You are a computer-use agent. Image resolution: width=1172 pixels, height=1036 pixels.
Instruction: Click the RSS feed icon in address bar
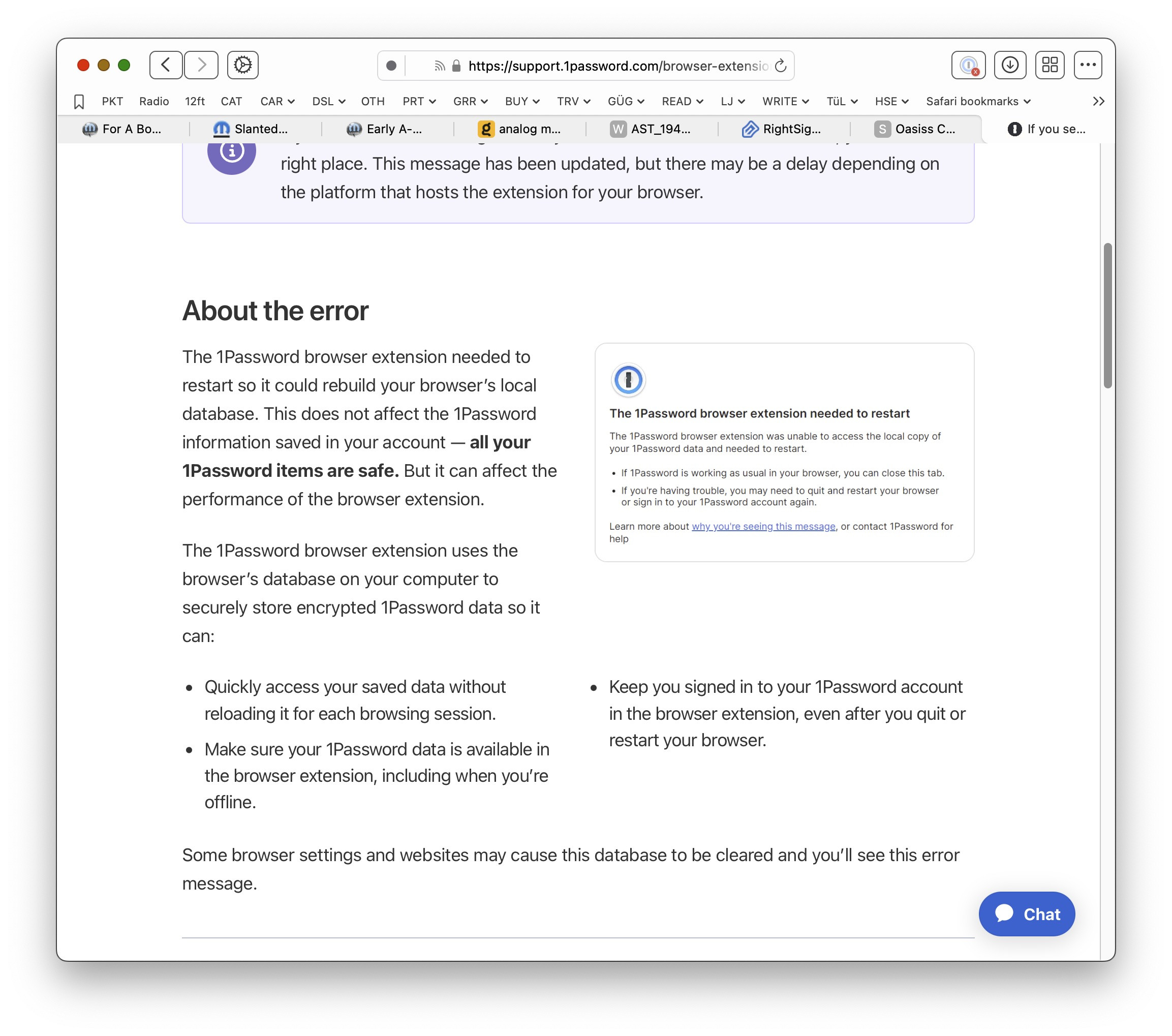click(x=439, y=66)
